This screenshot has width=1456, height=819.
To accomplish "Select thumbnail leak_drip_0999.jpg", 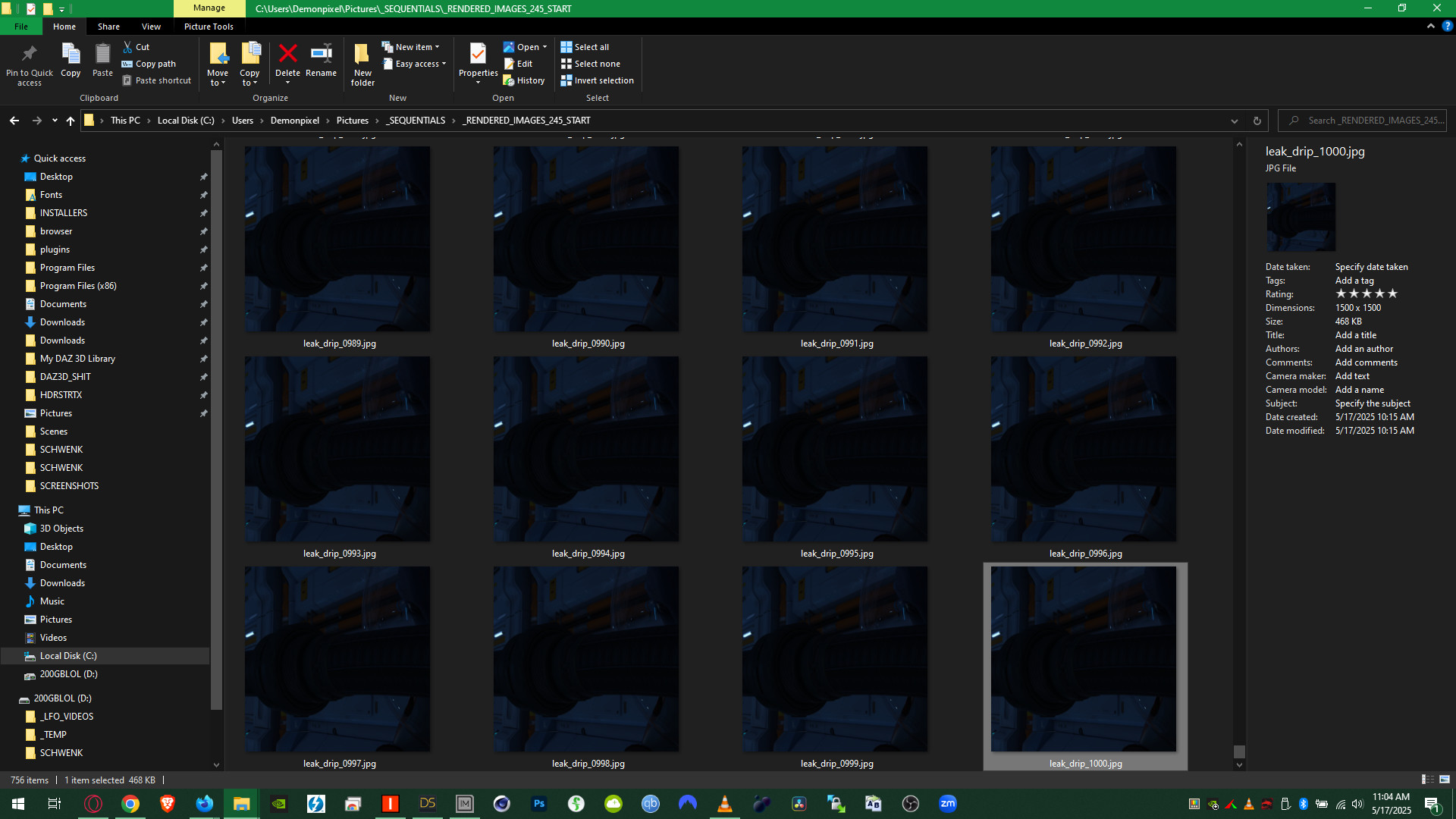I will (835, 659).
